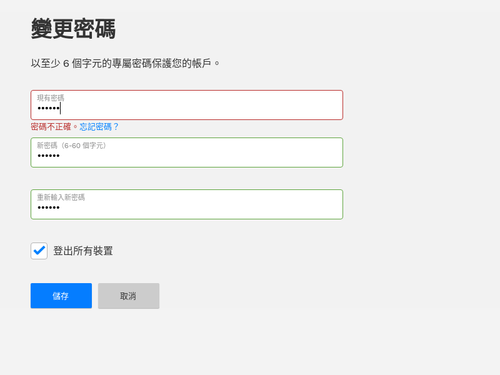Click the 變更密碼 page heading
Viewport: 500px width, 375px height.
pos(73,29)
